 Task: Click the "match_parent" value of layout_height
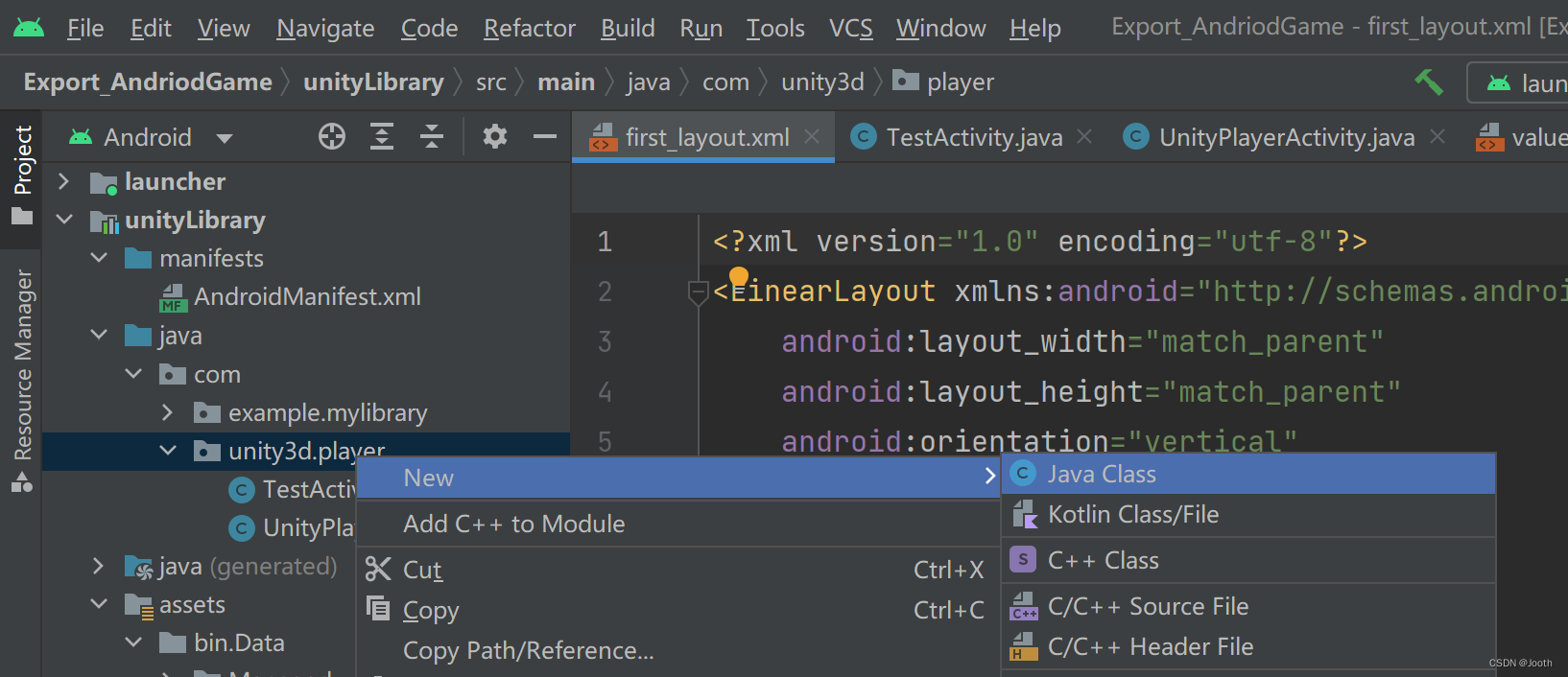1282,391
